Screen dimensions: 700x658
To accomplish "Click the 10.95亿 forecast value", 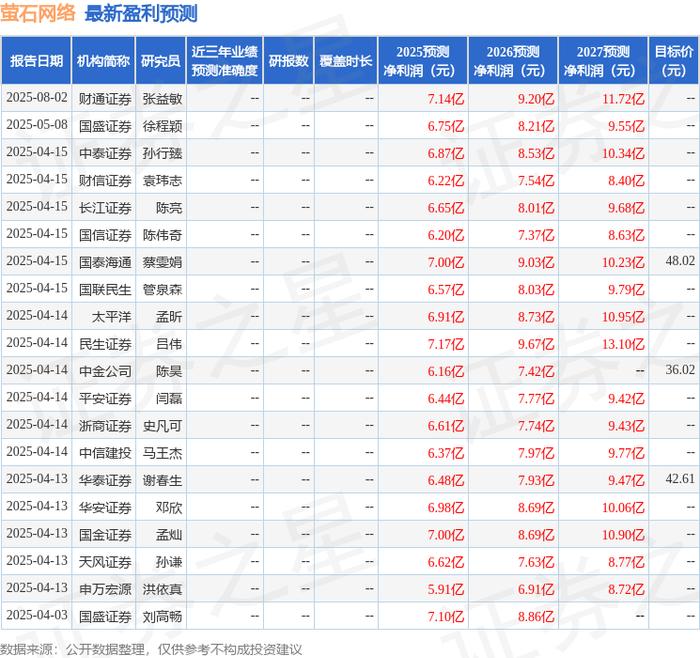I will tap(623, 317).
